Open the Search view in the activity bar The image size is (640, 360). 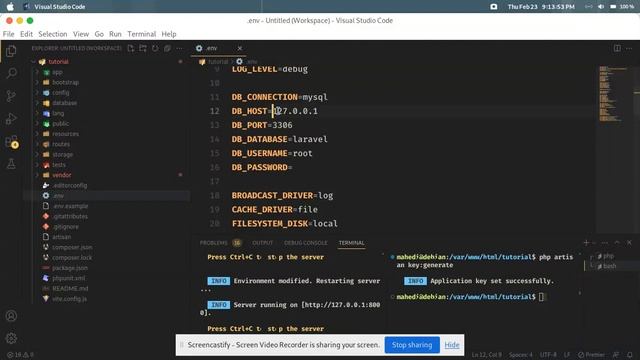point(11,73)
